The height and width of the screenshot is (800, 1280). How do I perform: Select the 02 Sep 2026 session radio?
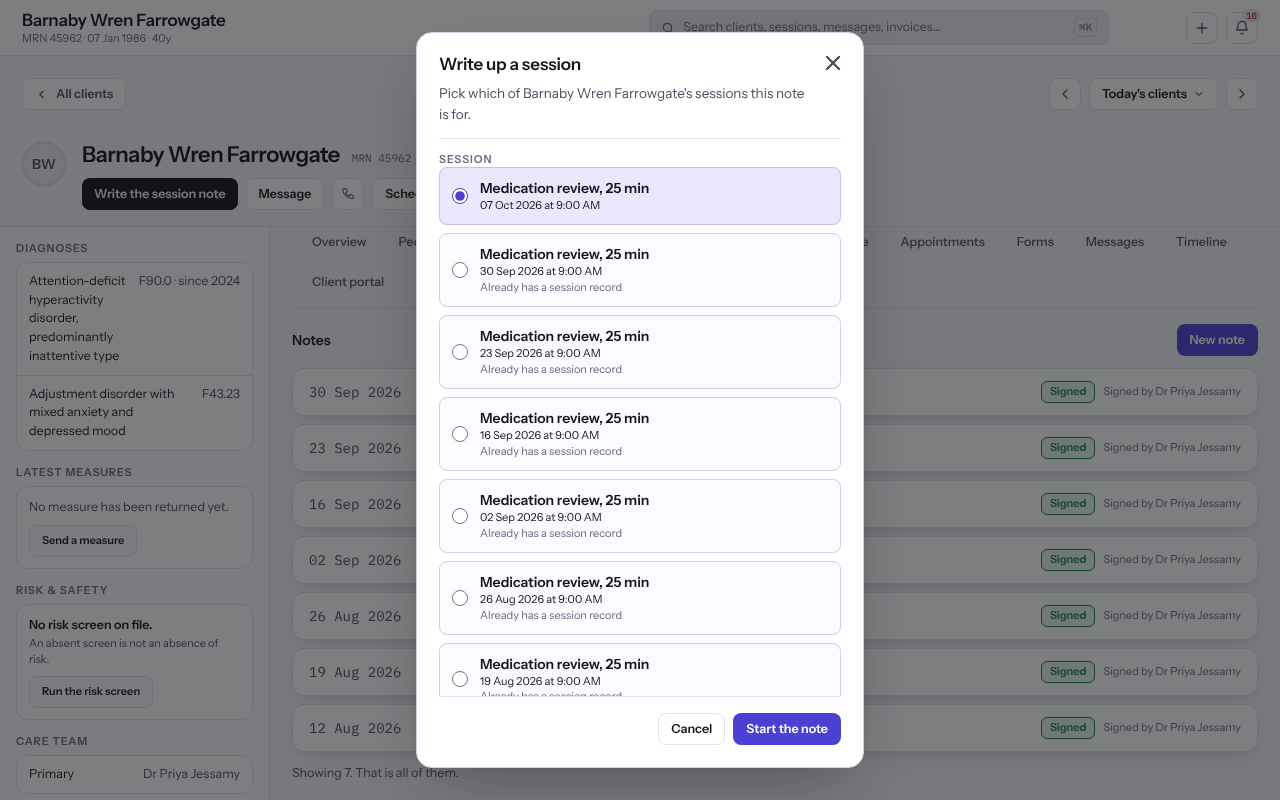tap(460, 516)
